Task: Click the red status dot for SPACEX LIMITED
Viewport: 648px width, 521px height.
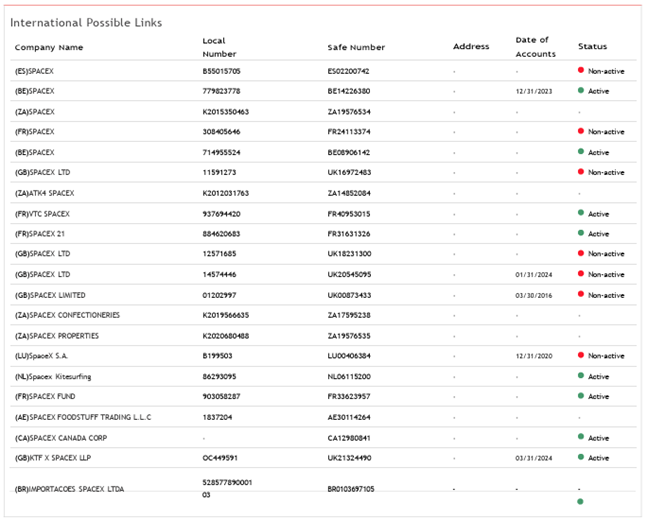Action: click(x=581, y=294)
